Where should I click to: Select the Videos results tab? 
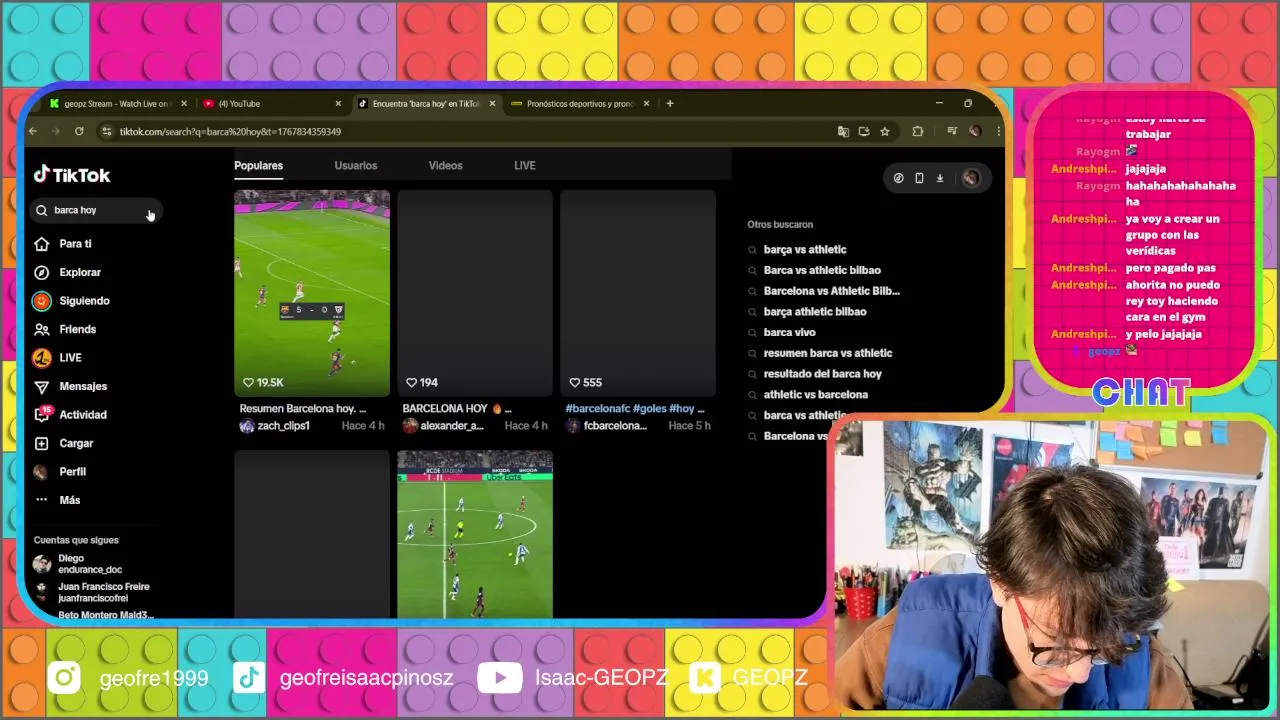tap(446, 166)
